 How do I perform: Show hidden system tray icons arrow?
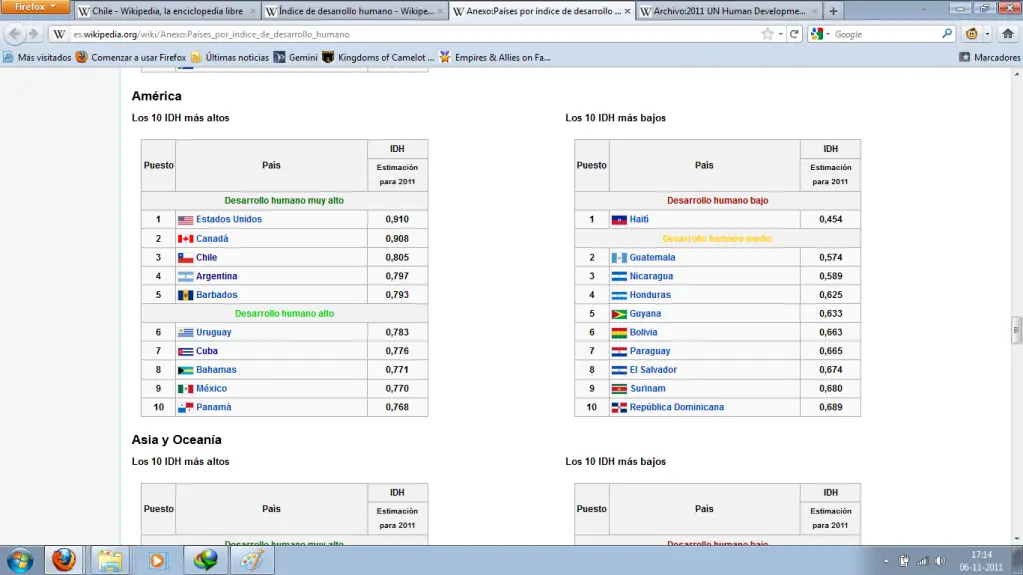886,561
